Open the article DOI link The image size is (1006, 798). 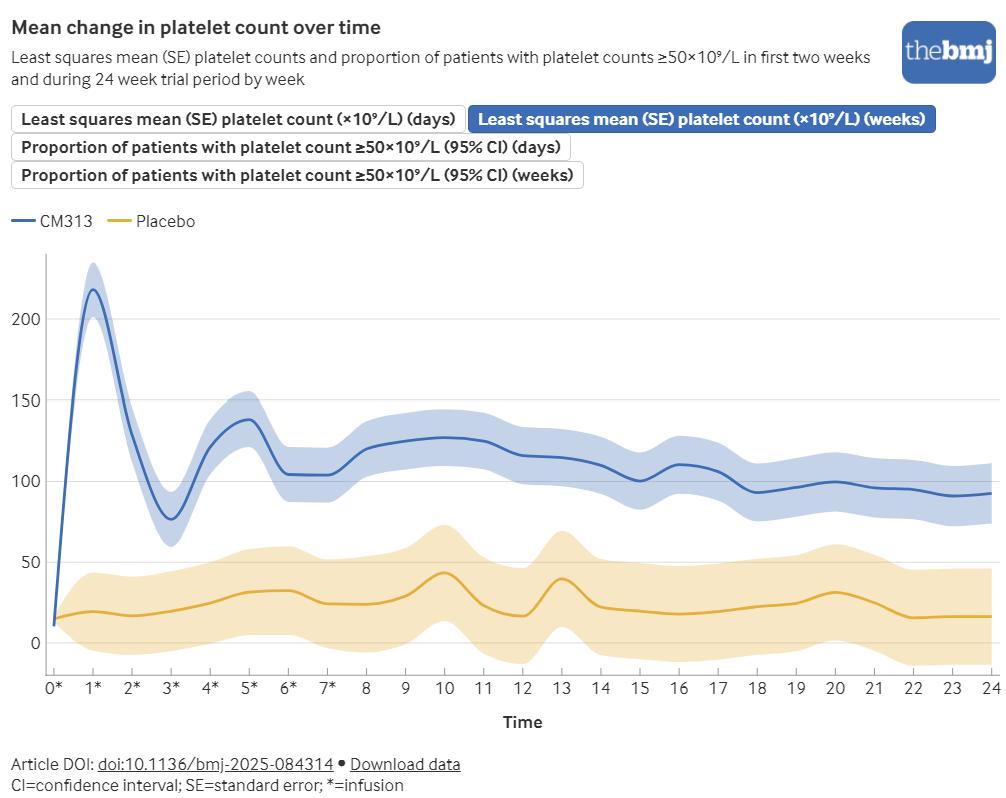click(215, 765)
